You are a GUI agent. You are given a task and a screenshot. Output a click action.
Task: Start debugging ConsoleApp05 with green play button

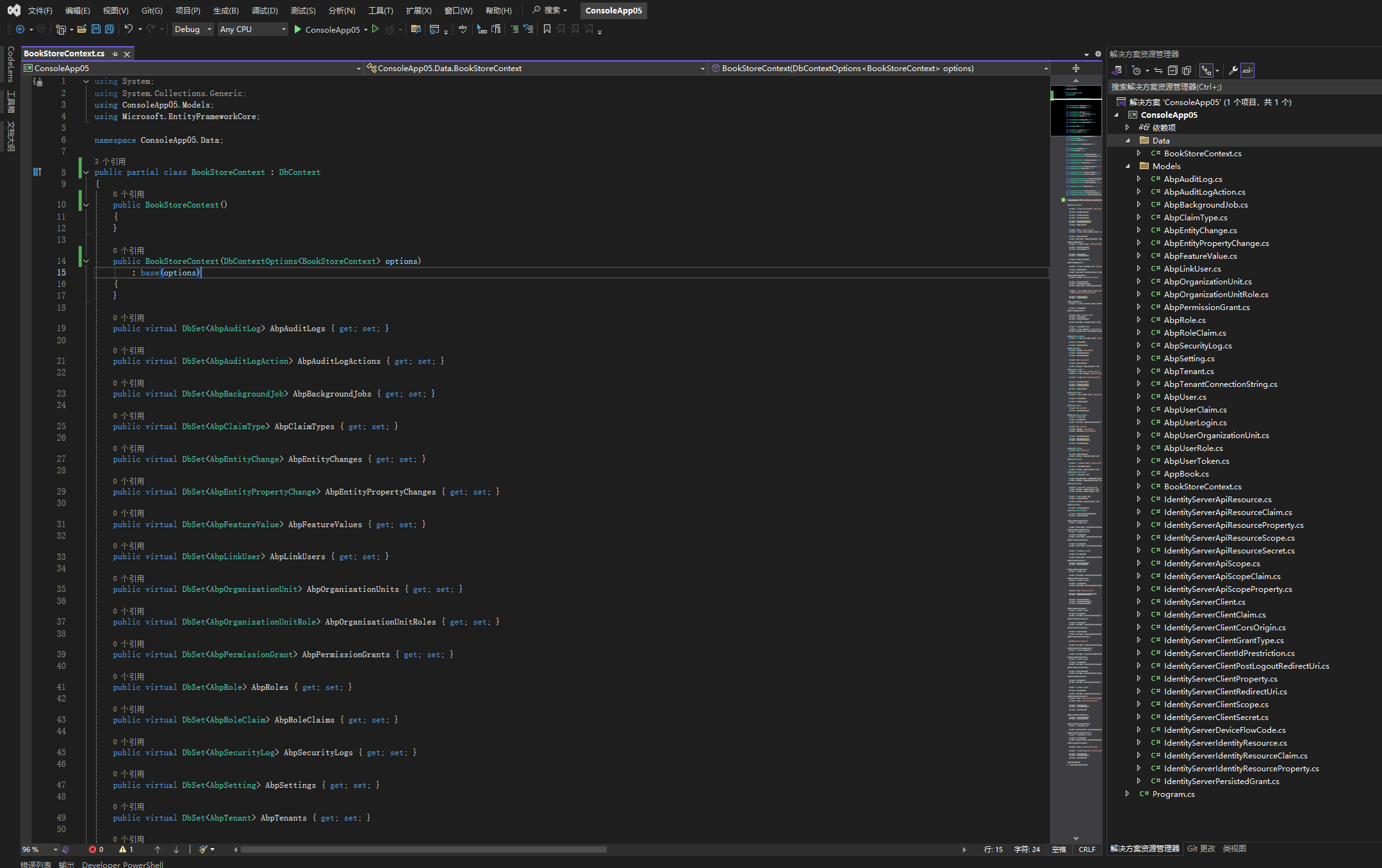pos(298,29)
